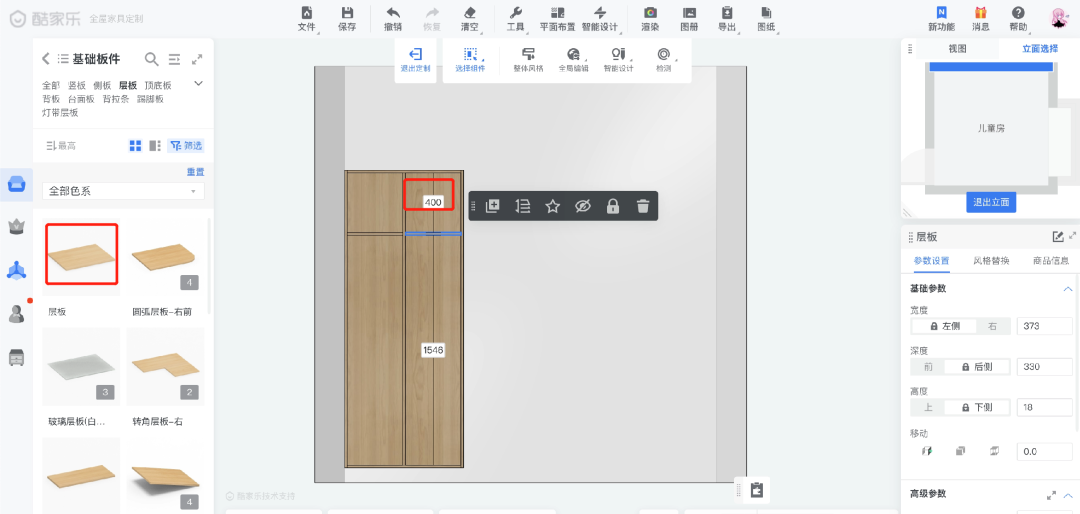Viewport: 1080px width, 514px height.
Task: Select the glass shelf 玻璃层板 thumbnail
Action: click(x=81, y=367)
